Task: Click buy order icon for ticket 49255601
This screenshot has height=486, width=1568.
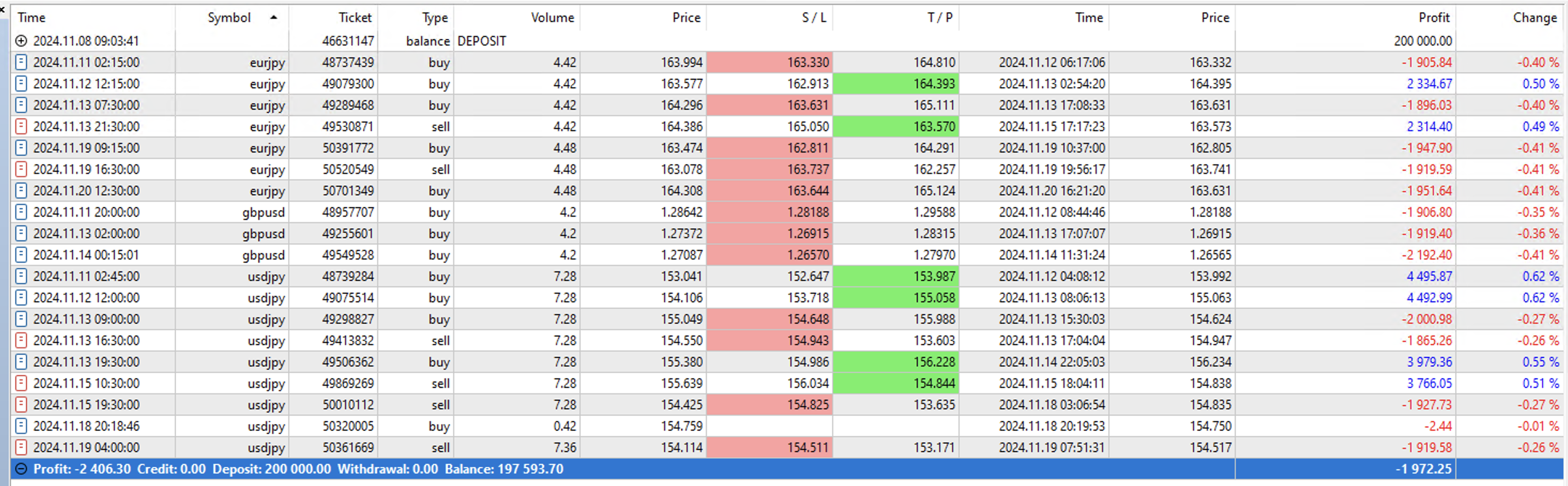Action: tap(21, 233)
